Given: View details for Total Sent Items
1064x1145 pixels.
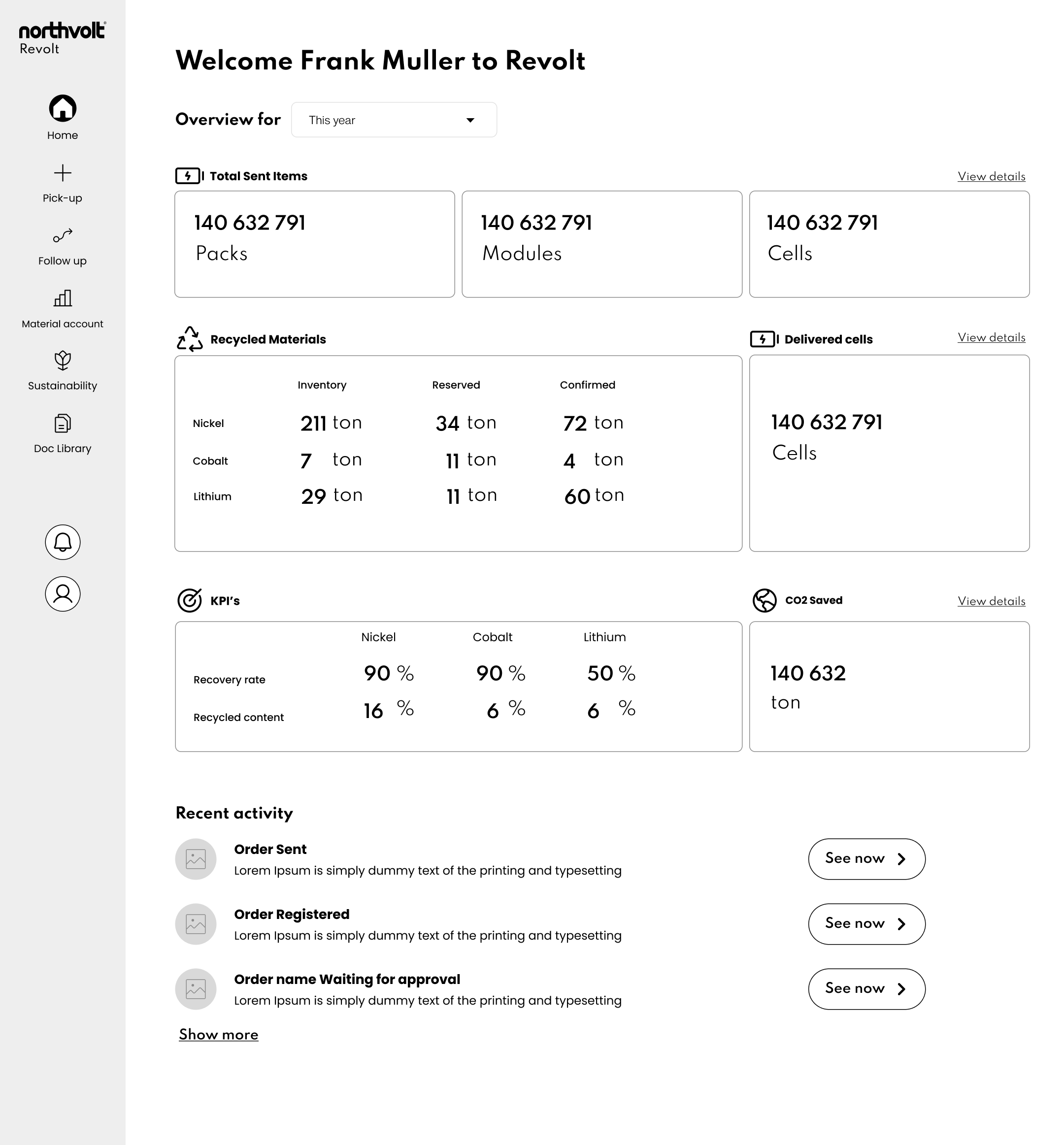Looking at the screenshot, I should [992, 176].
